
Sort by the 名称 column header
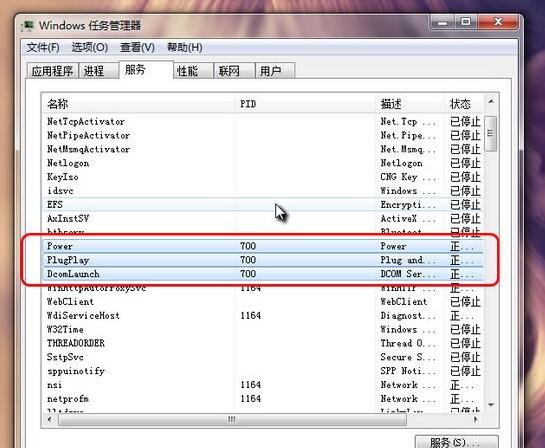point(139,104)
